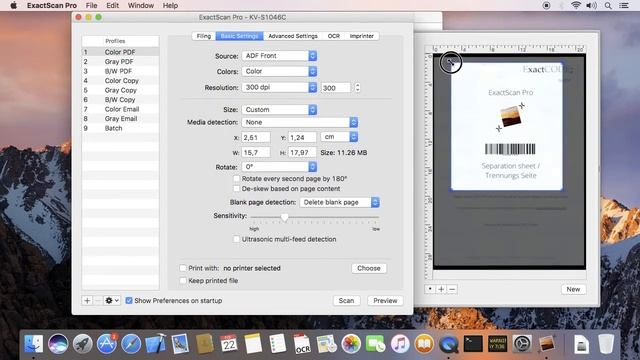Viewport: 640px width, 360px height.
Task: Enable Ultrasonic multi-feed detection
Action: click(236, 239)
